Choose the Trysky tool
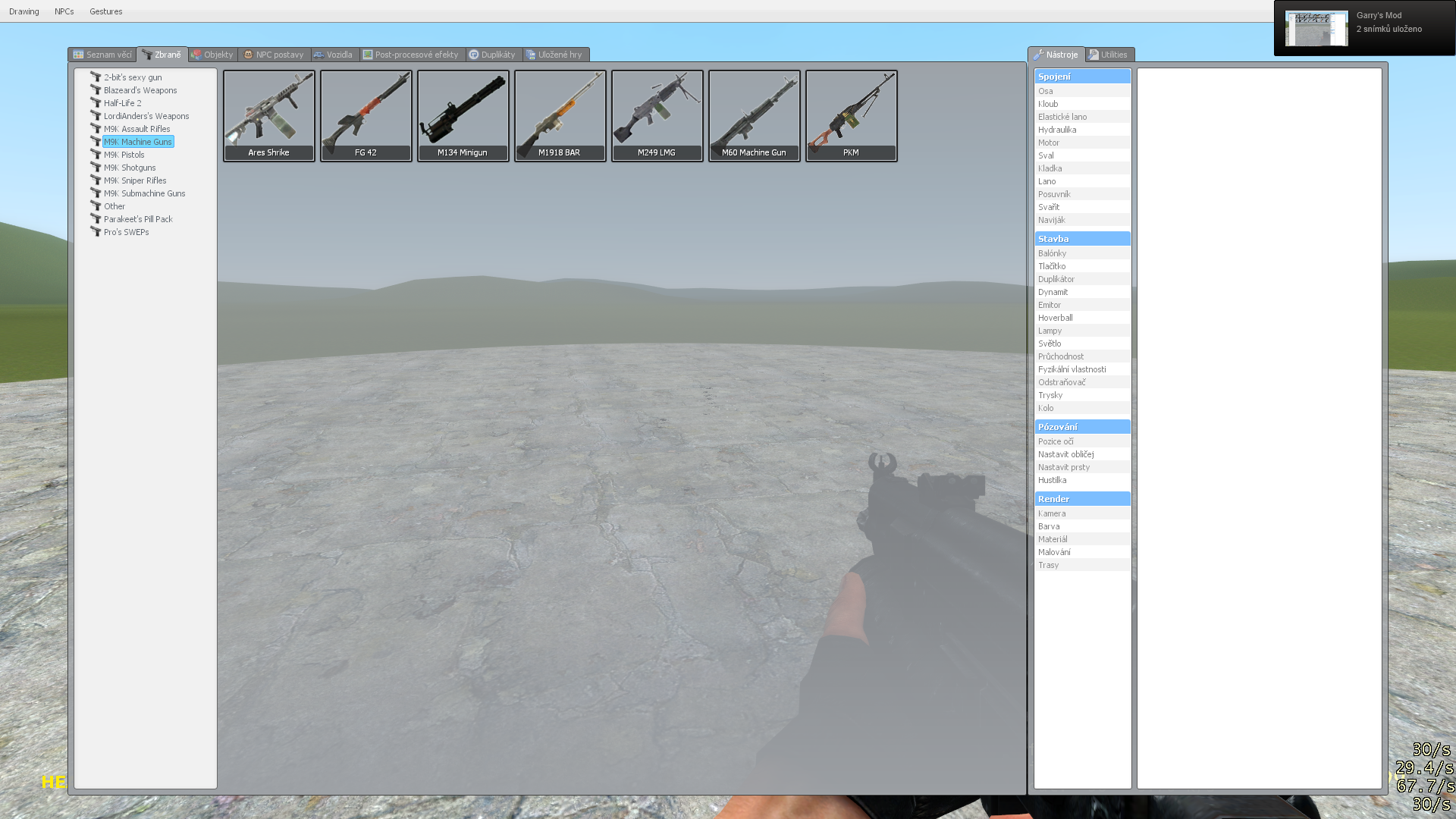1456x819 pixels. [x=1082, y=395]
